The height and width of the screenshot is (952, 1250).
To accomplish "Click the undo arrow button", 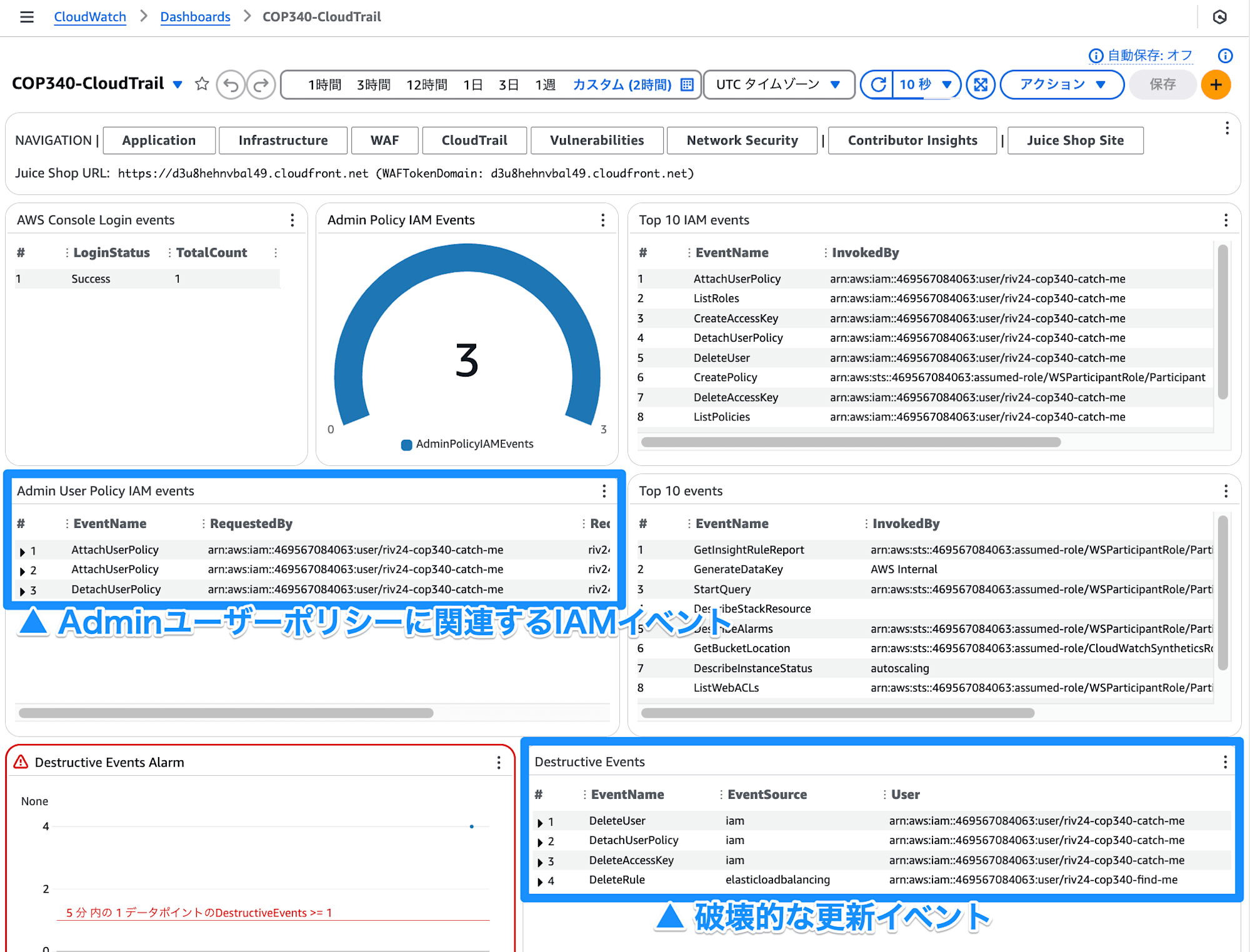I will (231, 84).
